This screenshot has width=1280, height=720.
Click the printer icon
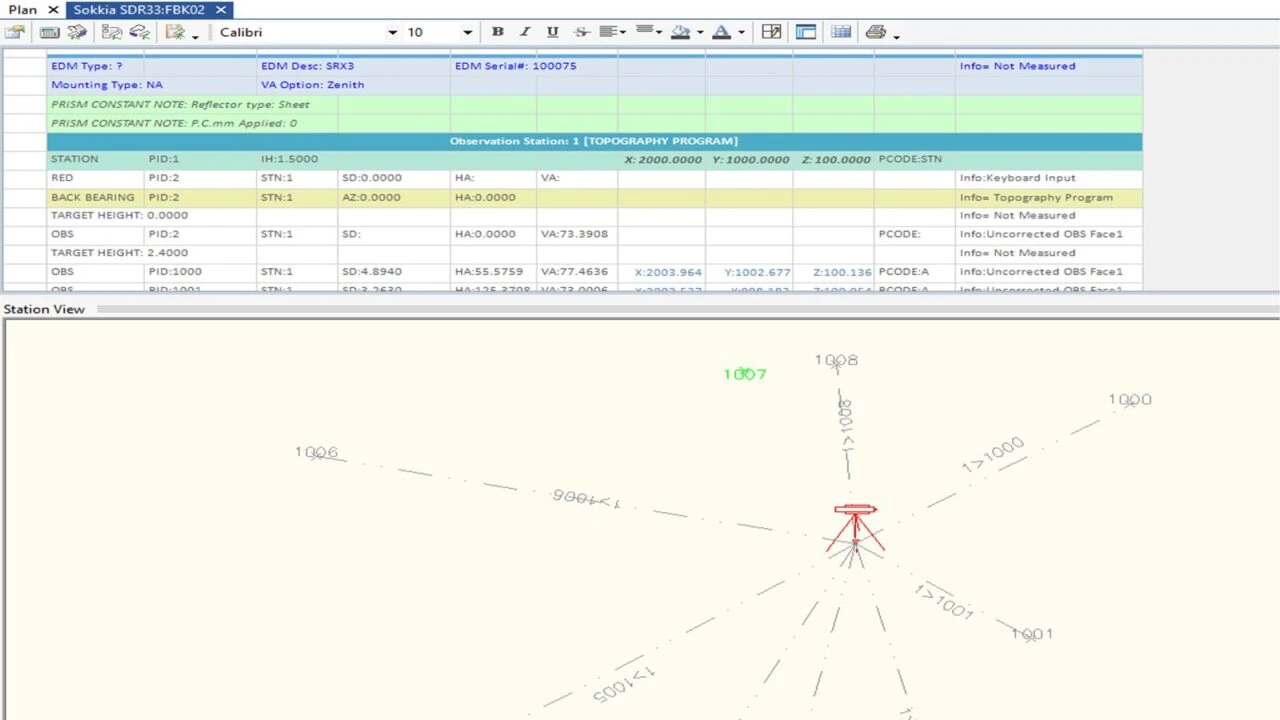tap(876, 32)
